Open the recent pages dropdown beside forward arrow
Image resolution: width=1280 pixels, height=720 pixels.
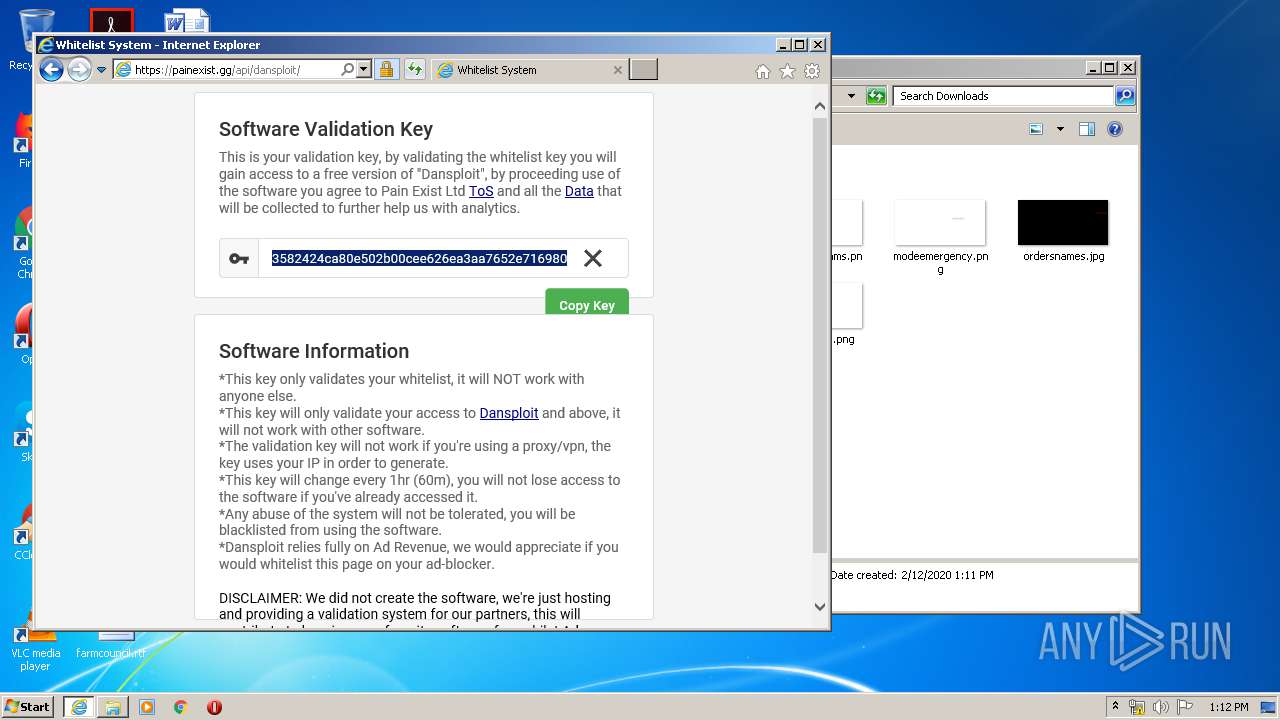click(x=101, y=70)
